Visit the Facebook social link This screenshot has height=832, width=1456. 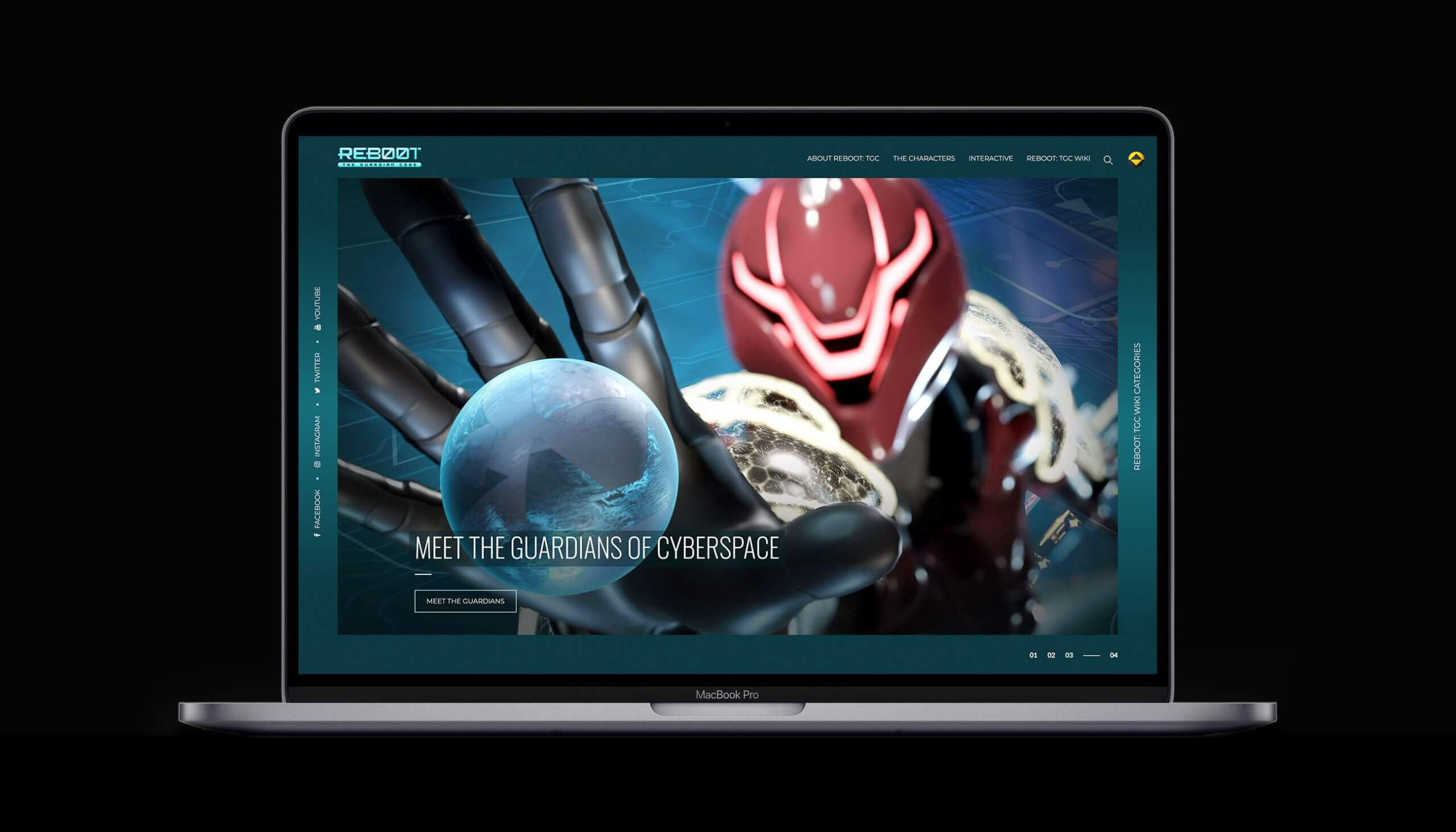pyautogui.click(x=317, y=513)
